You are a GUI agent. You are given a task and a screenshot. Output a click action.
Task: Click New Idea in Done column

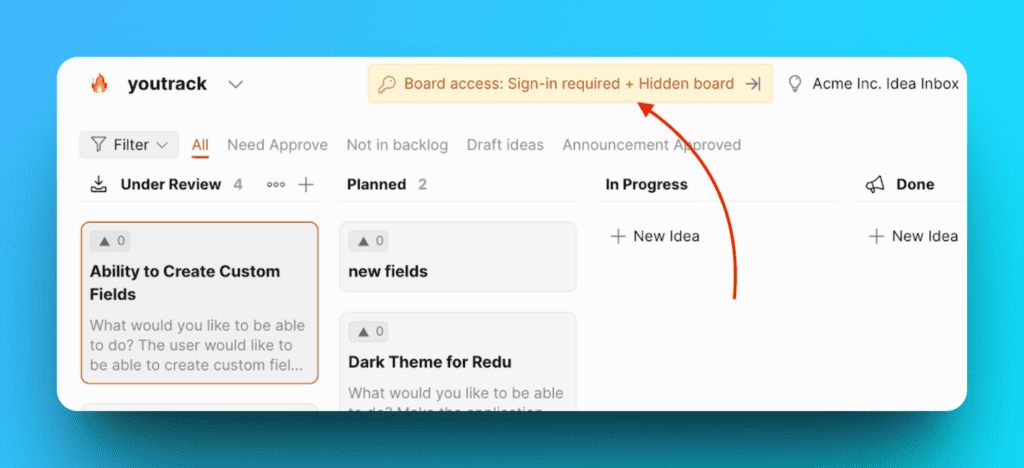tap(914, 236)
